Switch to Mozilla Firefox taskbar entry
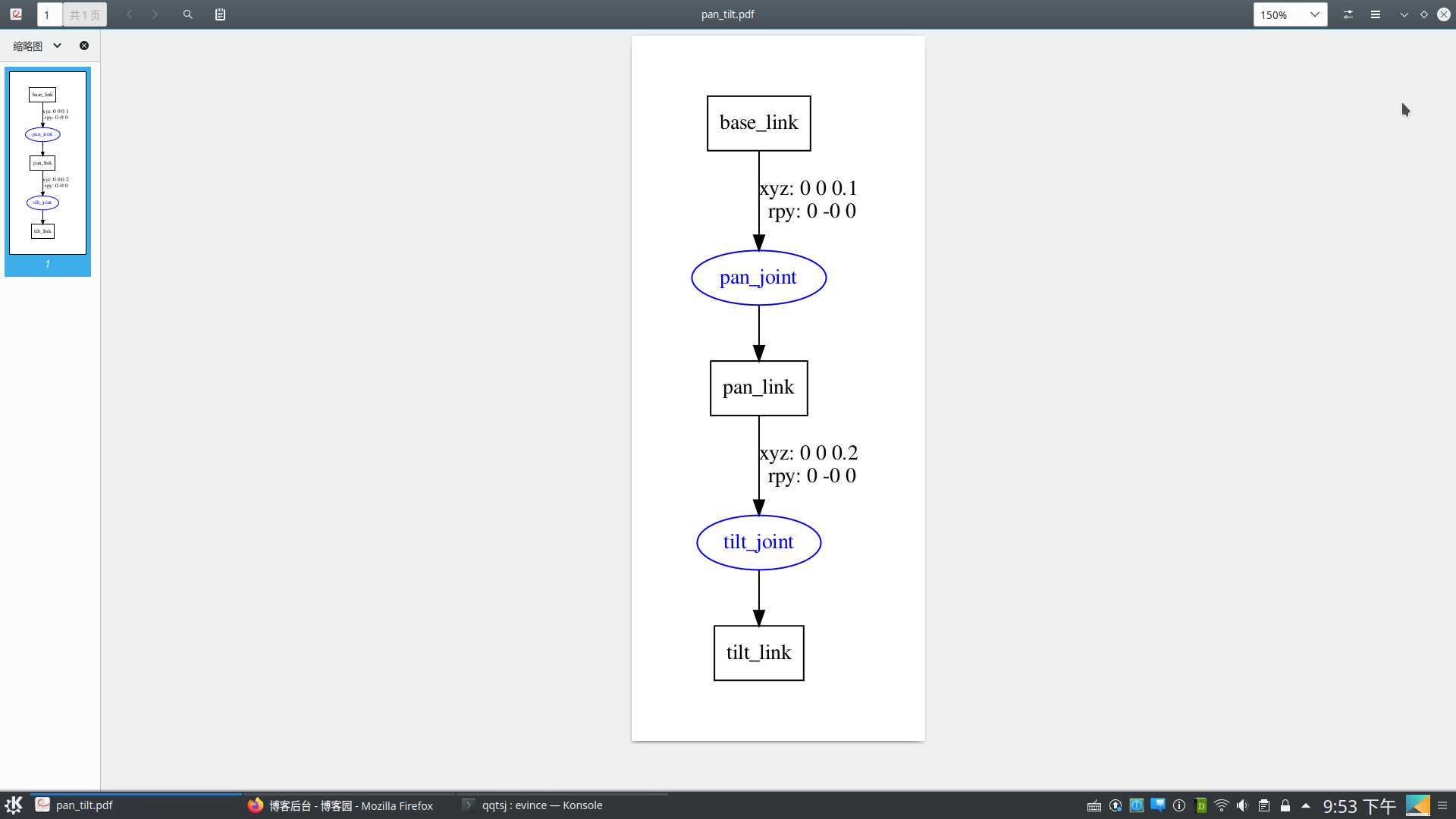The height and width of the screenshot is (819, 1456). click(x=349, y=805)
